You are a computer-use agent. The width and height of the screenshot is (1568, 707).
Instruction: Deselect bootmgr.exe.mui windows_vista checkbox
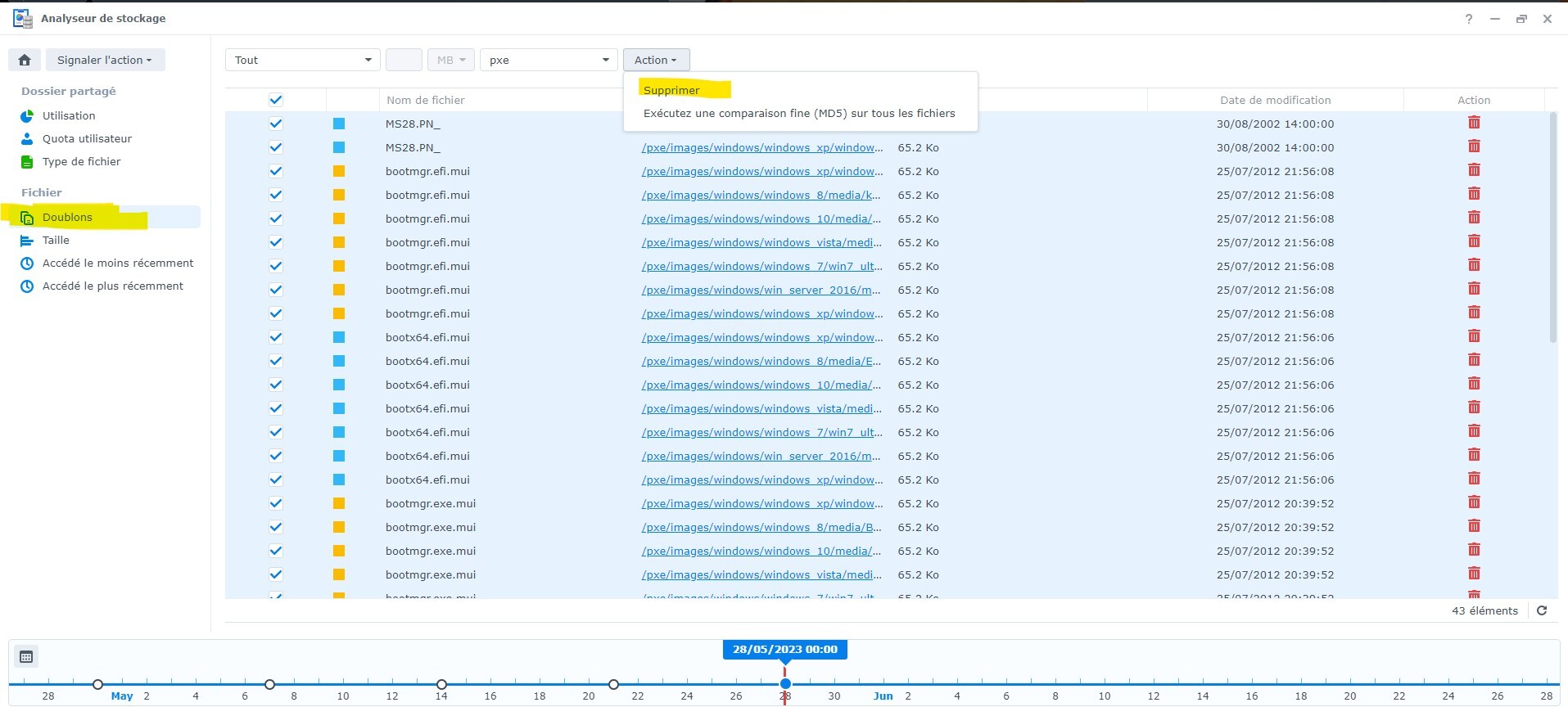pos(276,574)
